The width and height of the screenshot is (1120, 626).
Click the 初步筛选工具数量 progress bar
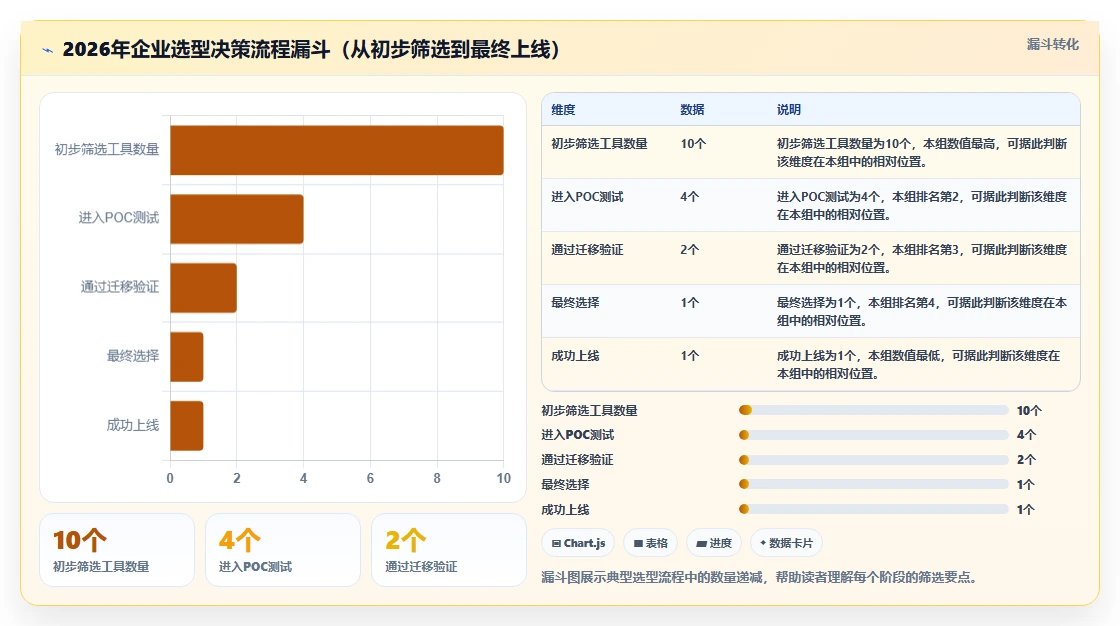[874, 410]
